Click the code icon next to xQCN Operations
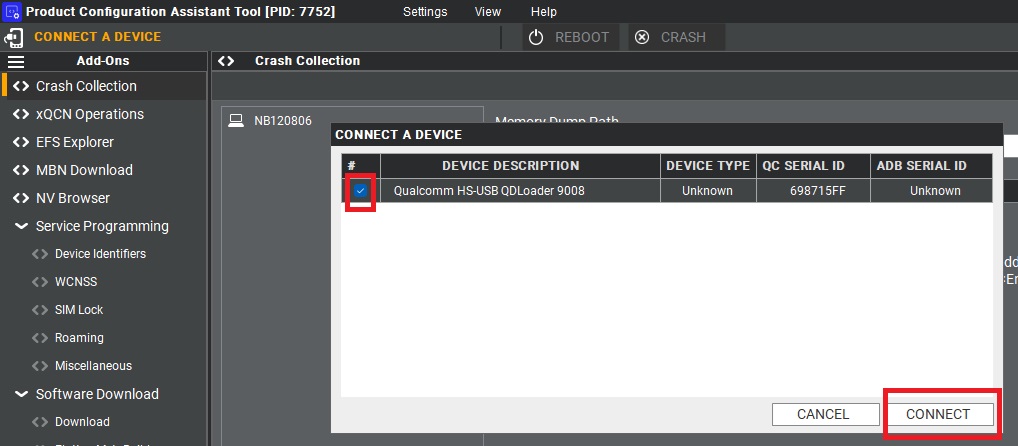The width and height of the screenshot is (1018, 446). point(20,114)
